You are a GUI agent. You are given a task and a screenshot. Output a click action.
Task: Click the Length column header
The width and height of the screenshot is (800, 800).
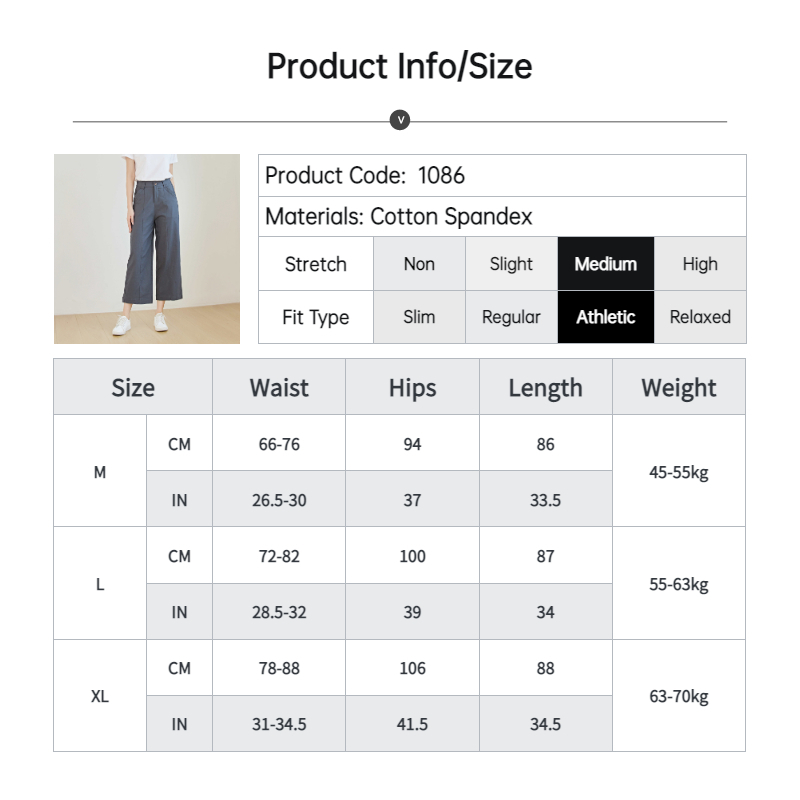coord(545,387)
